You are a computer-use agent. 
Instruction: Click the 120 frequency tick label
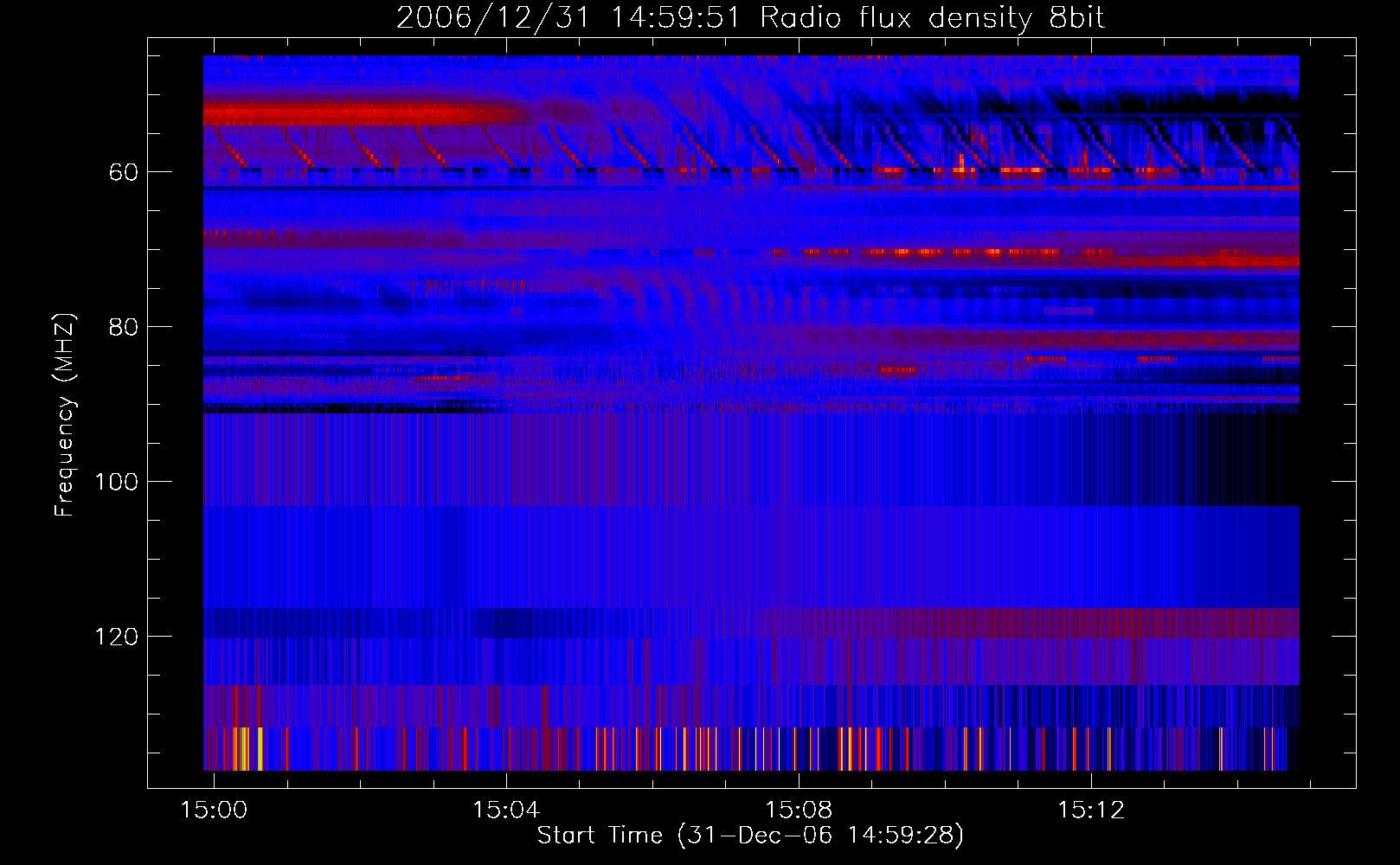[116, 638]
